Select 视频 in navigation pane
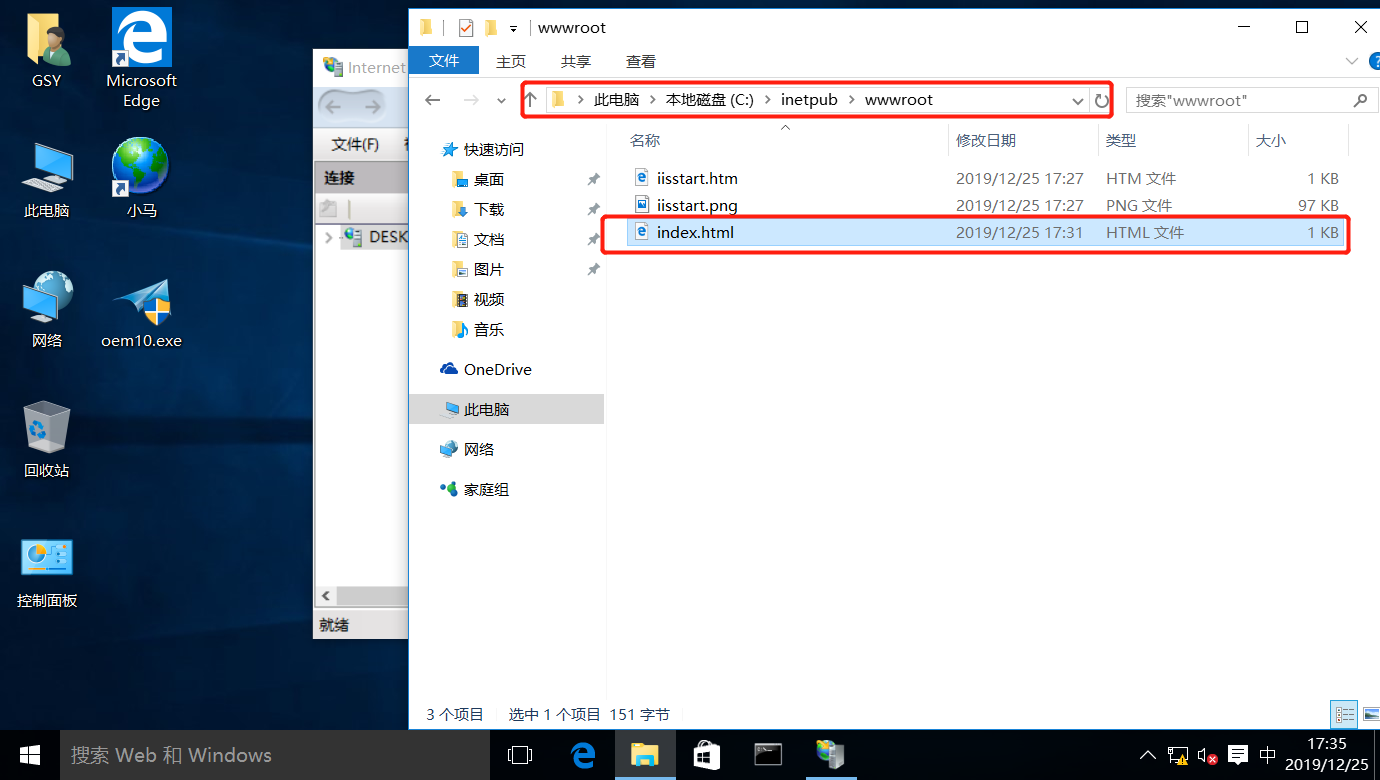1380x780 pixels. [x=489, y=299]
